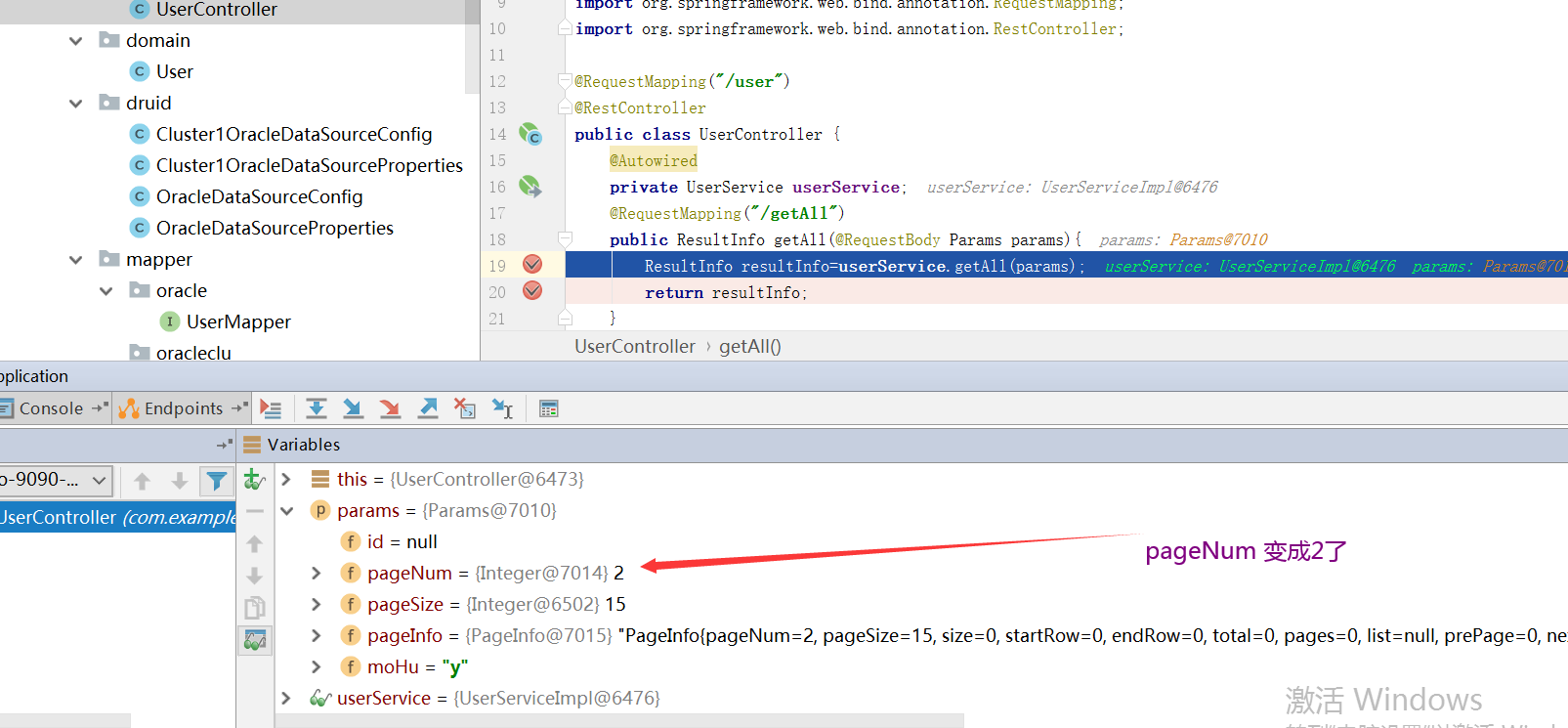This screenshot has height=728, width=1568.
Task: Click the Duplicate Watch copy icon
Action: (255, 608)
